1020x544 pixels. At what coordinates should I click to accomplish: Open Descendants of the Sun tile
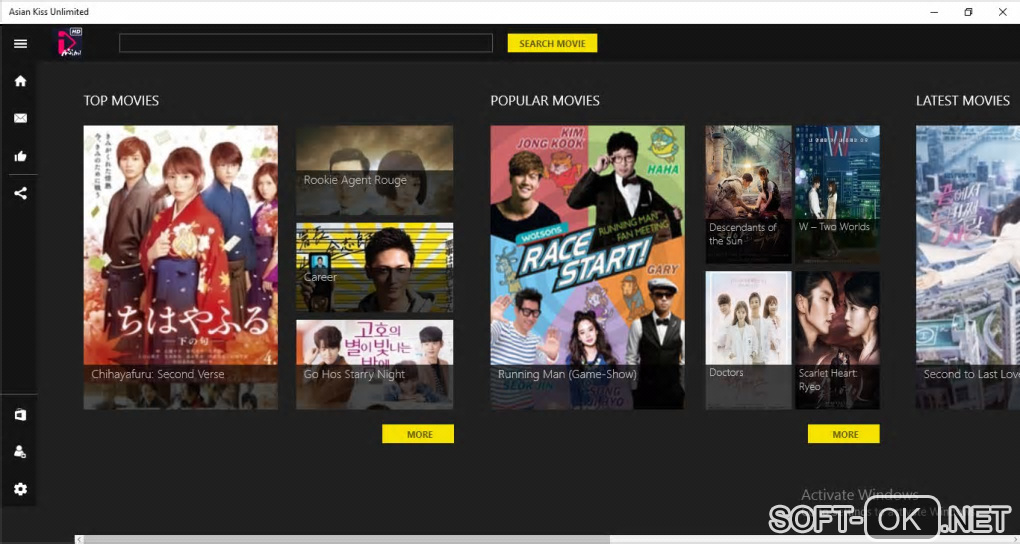click(x=749, y=195)
